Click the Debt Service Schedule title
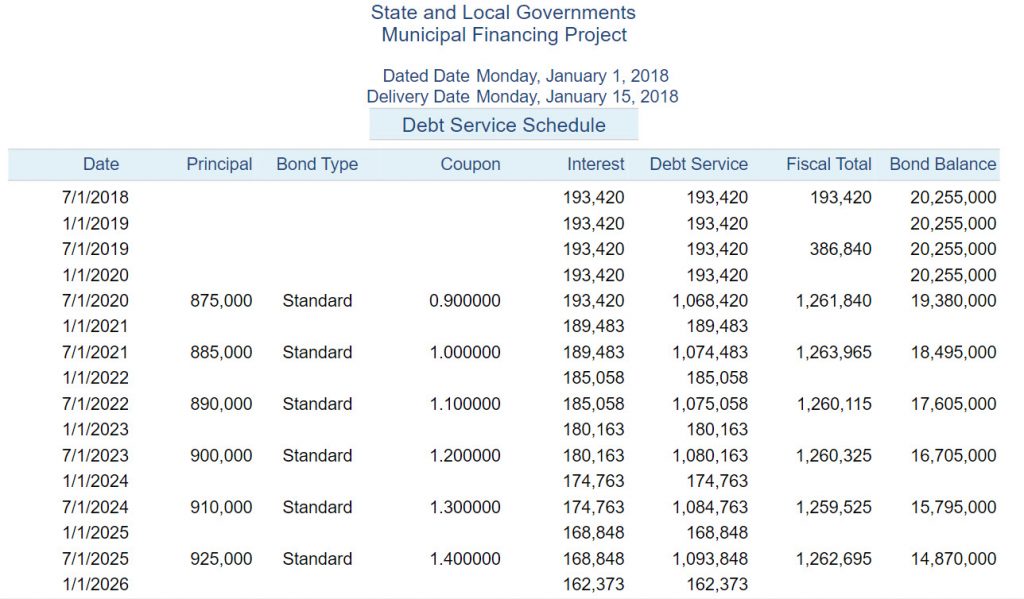This screenshot has width=1024, height=599. click(x=504, y=125)
